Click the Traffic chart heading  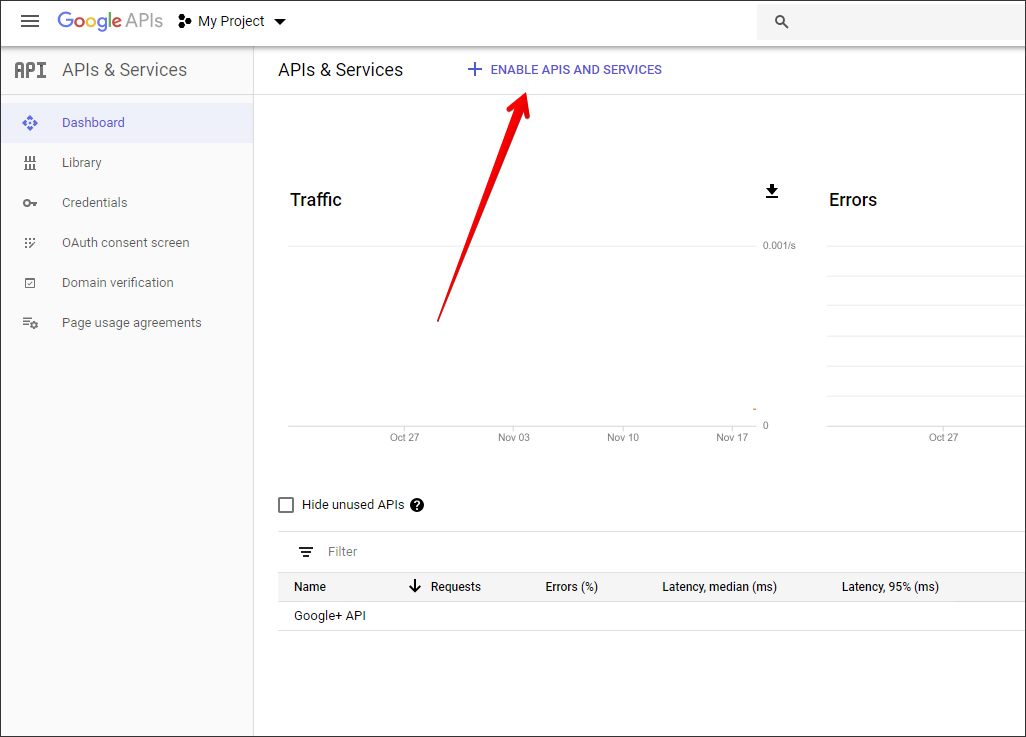coord(316,200)
